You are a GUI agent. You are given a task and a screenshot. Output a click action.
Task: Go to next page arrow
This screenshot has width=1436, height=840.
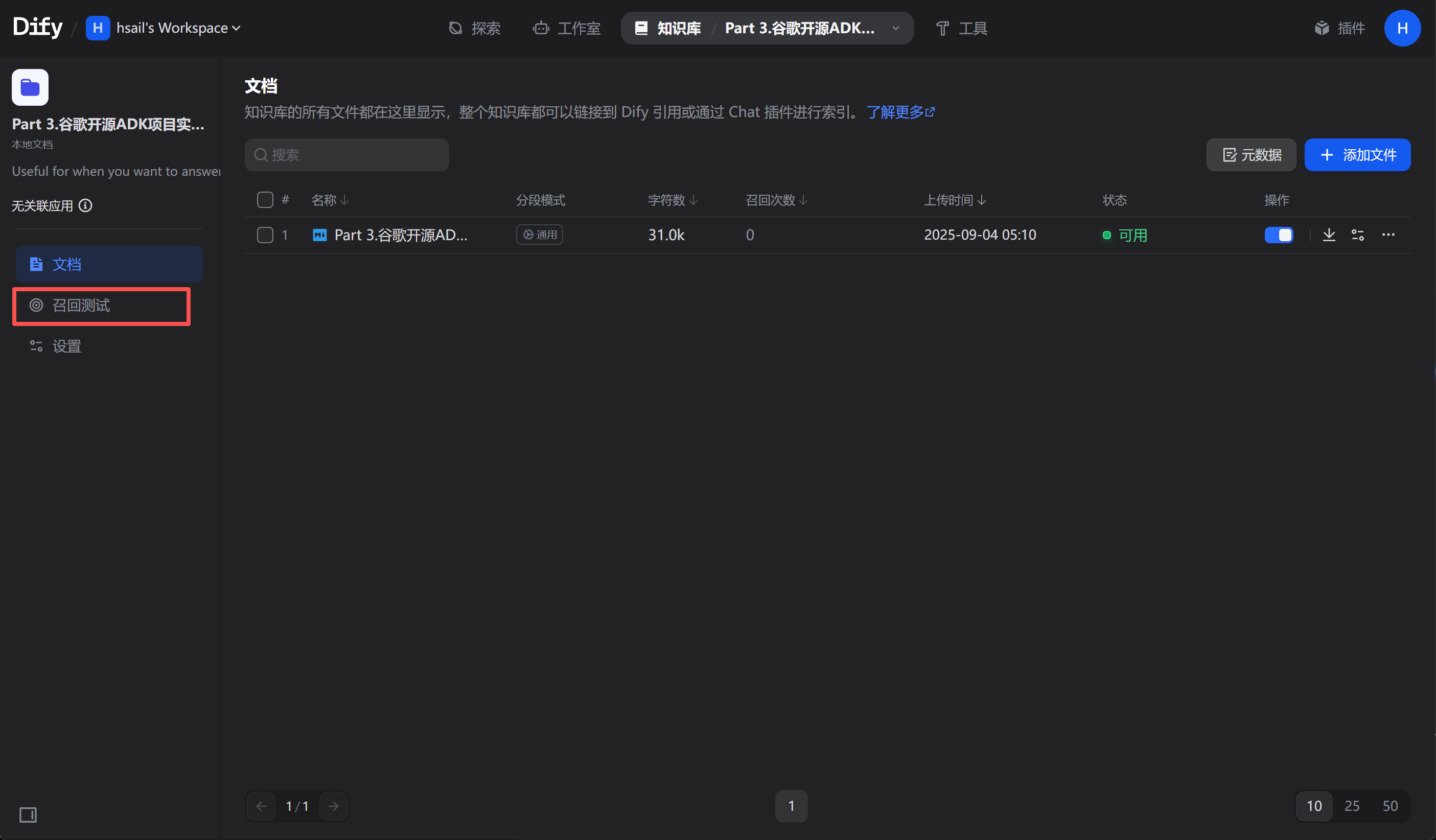[x=334, y=806]
